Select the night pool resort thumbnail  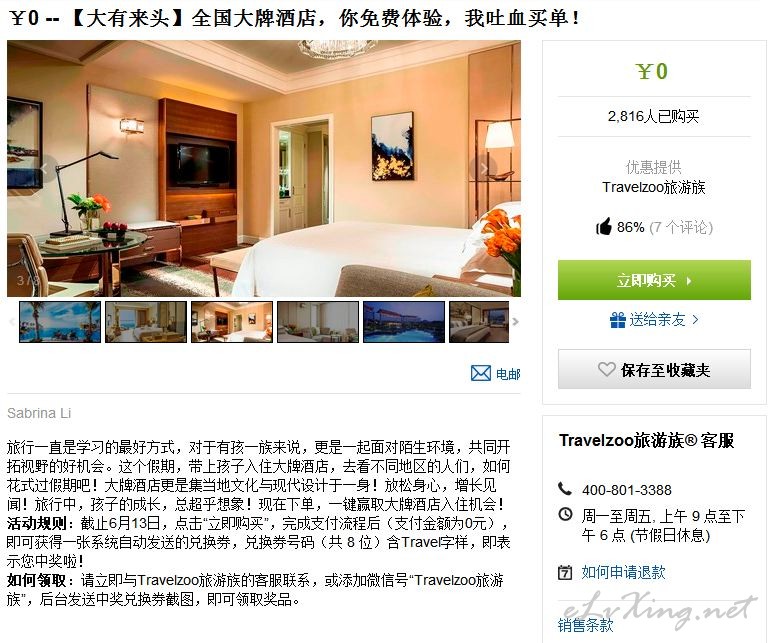click(x=404, y=322)
